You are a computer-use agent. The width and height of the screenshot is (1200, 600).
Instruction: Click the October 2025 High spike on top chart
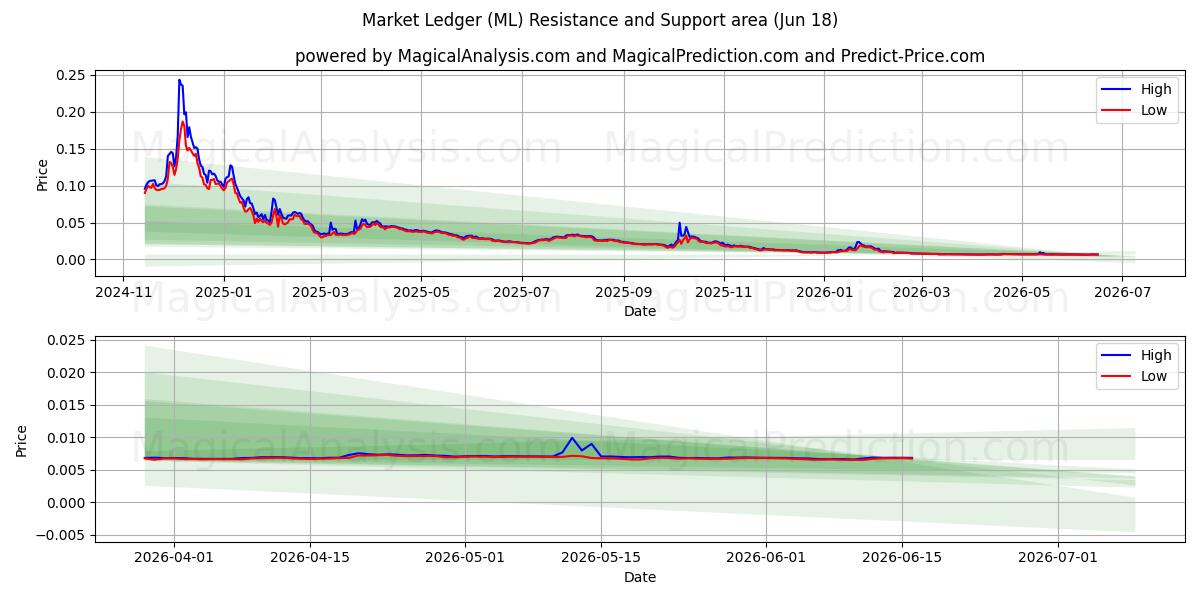679,224
